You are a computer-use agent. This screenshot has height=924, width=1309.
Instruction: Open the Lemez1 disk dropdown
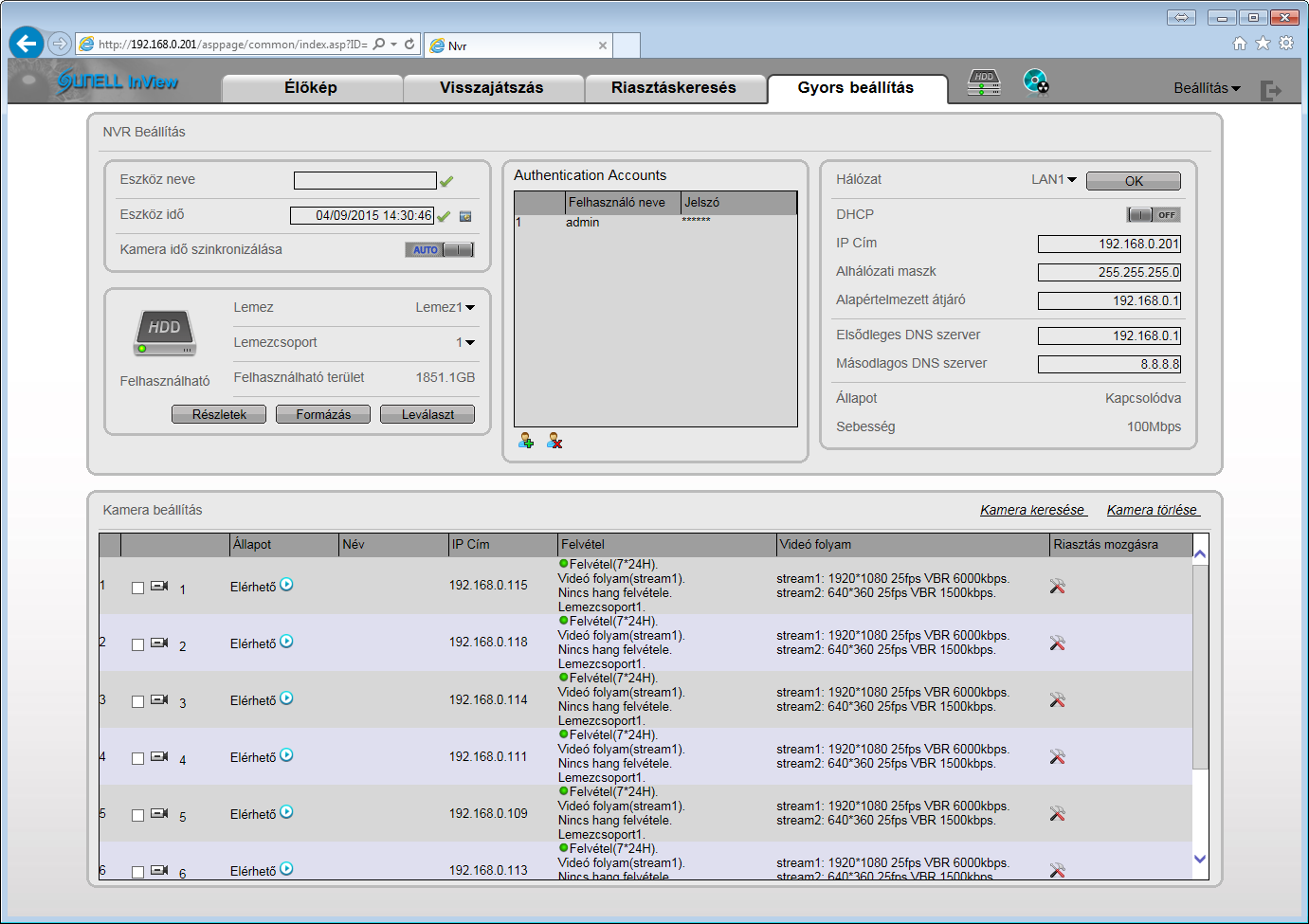(445, 307)
